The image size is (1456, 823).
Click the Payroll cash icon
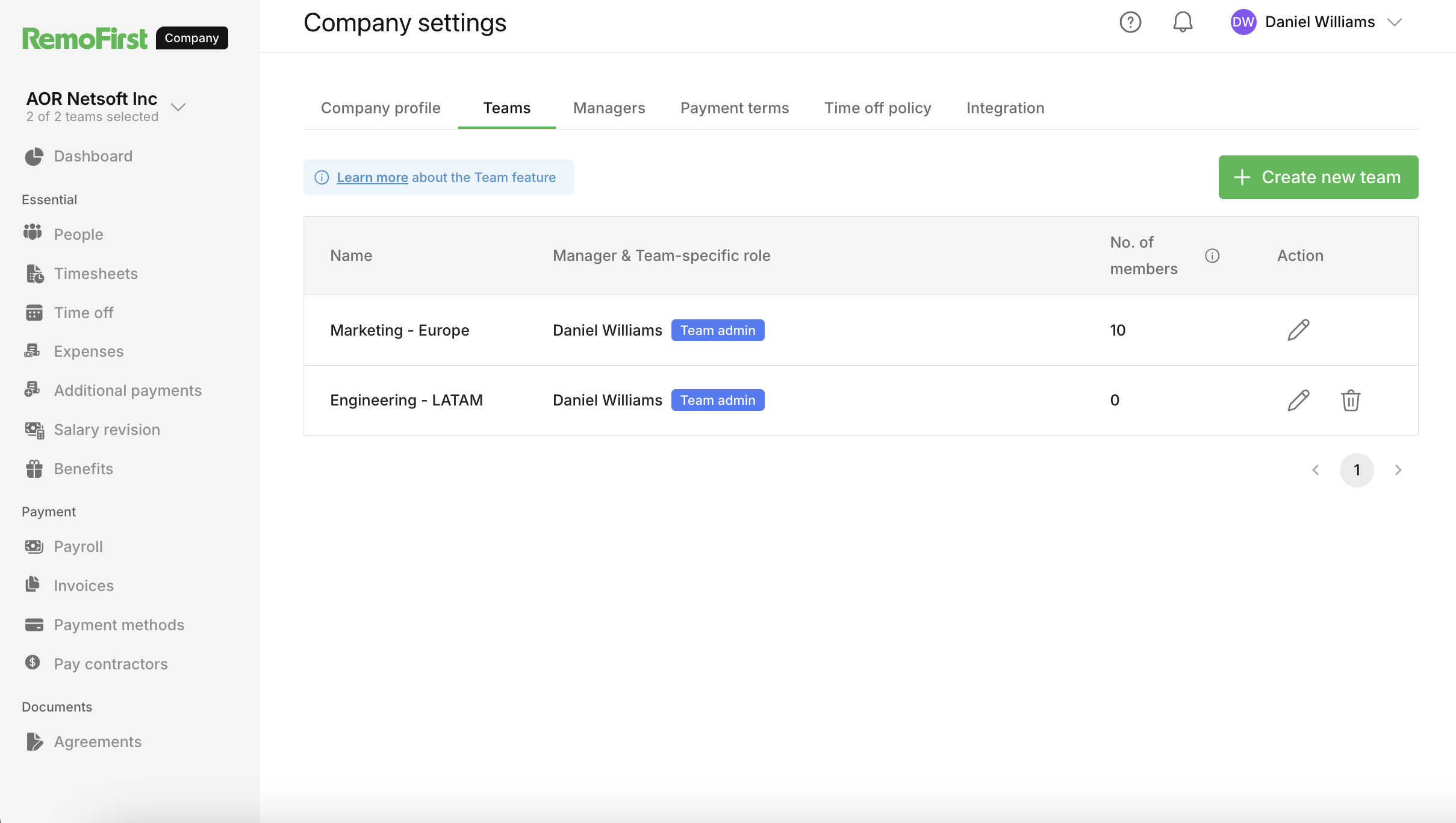coord(34,546)
